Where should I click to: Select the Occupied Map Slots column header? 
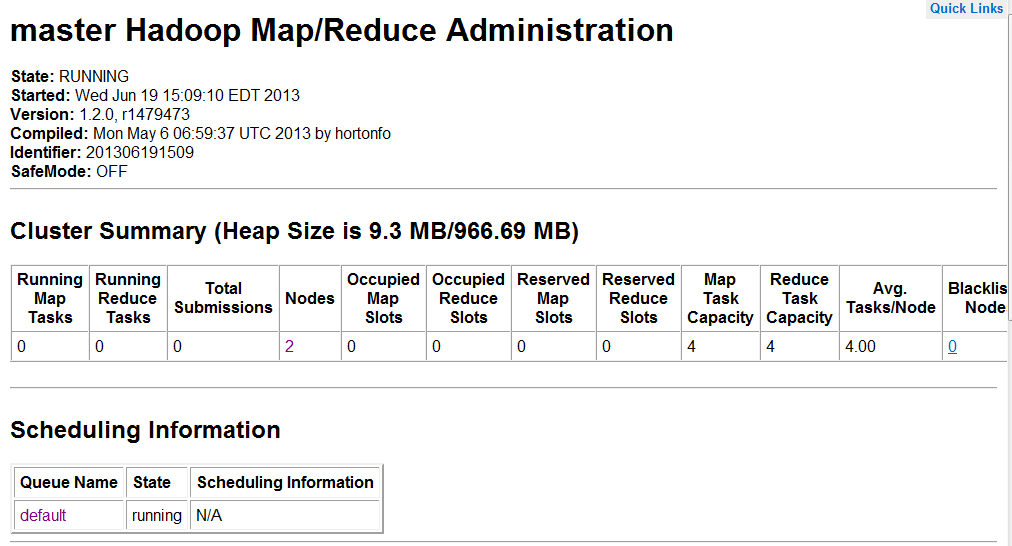(x=383, y=298)
